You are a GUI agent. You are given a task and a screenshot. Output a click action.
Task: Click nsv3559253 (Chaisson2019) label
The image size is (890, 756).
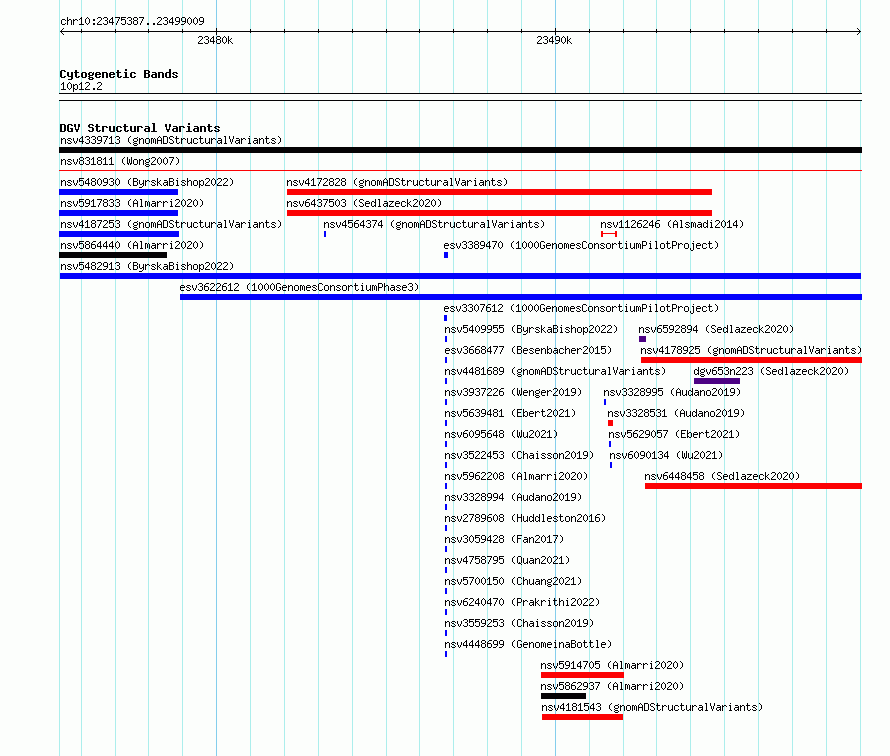click(519, 623)
